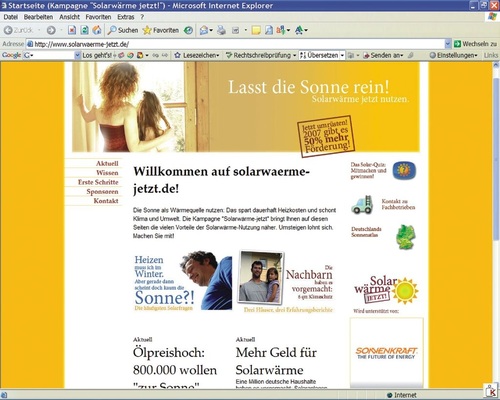The height and width of the screenshot is (400, 500).
Task: Open the Einstellungen settings dropdown
Action: click(453, 55)
